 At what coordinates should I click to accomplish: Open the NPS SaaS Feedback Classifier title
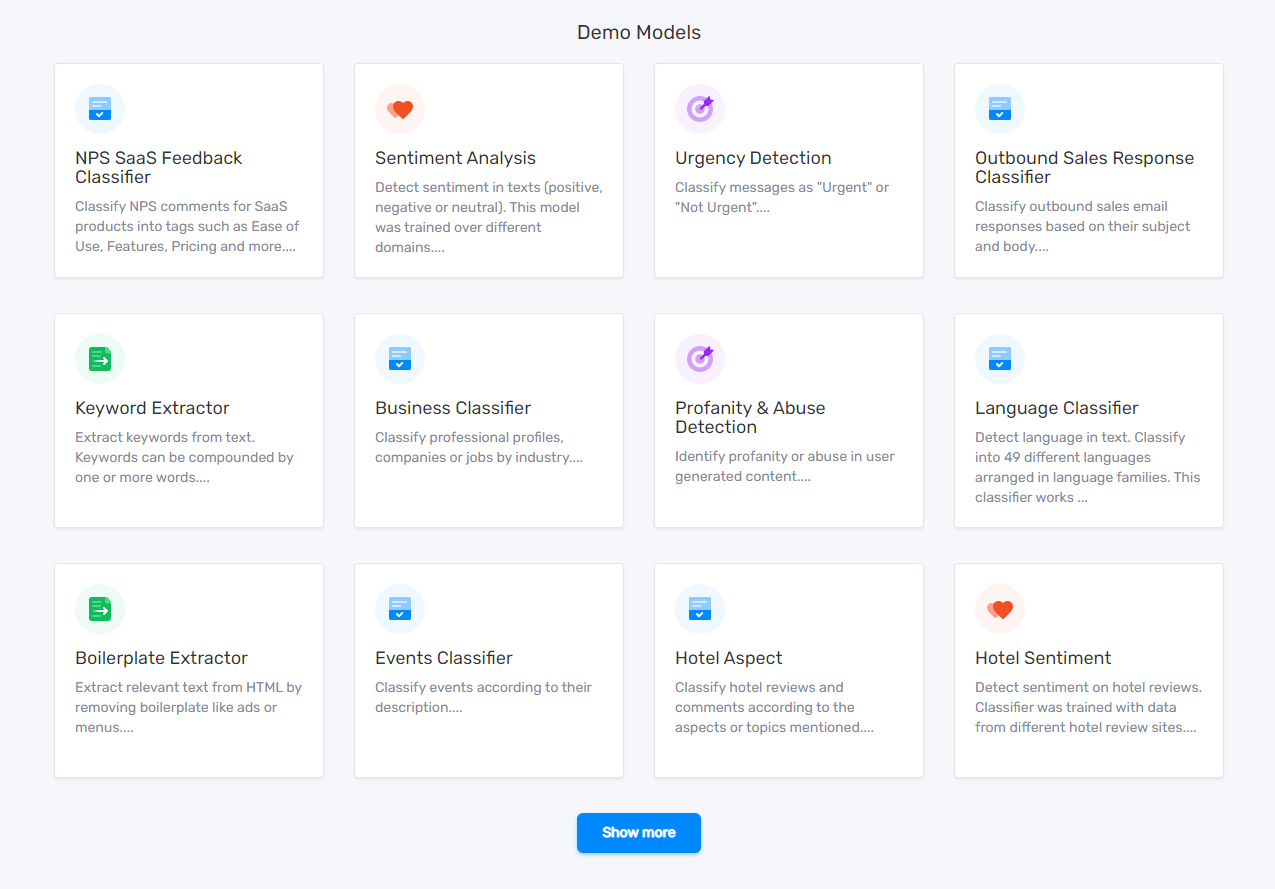(x=159, y=167)
